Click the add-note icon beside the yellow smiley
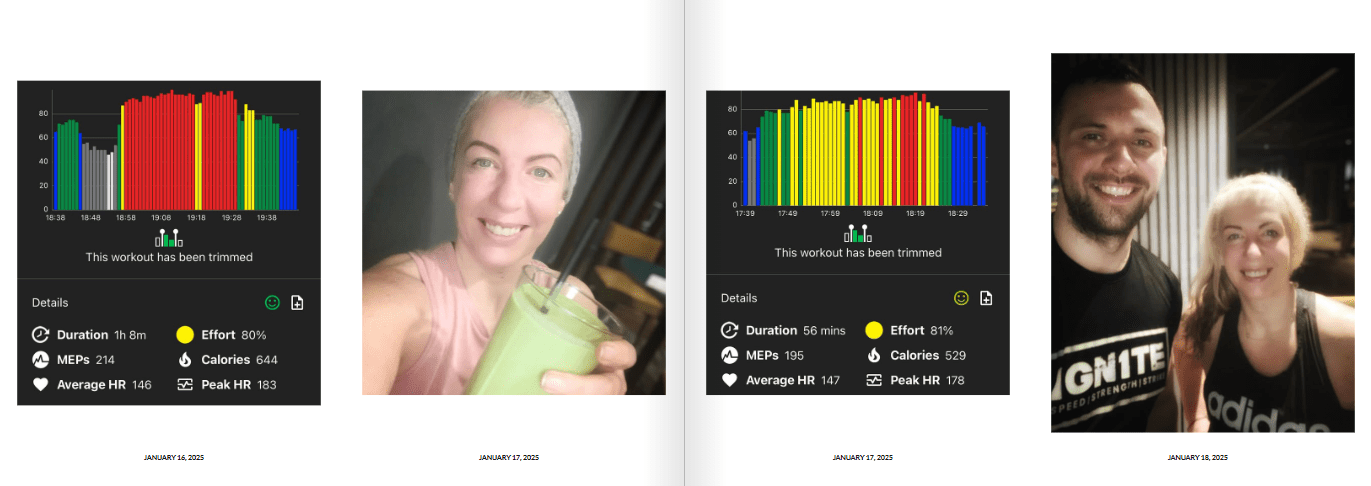The width and height of the screenshot is (1371, 486). tap(986, 298)
